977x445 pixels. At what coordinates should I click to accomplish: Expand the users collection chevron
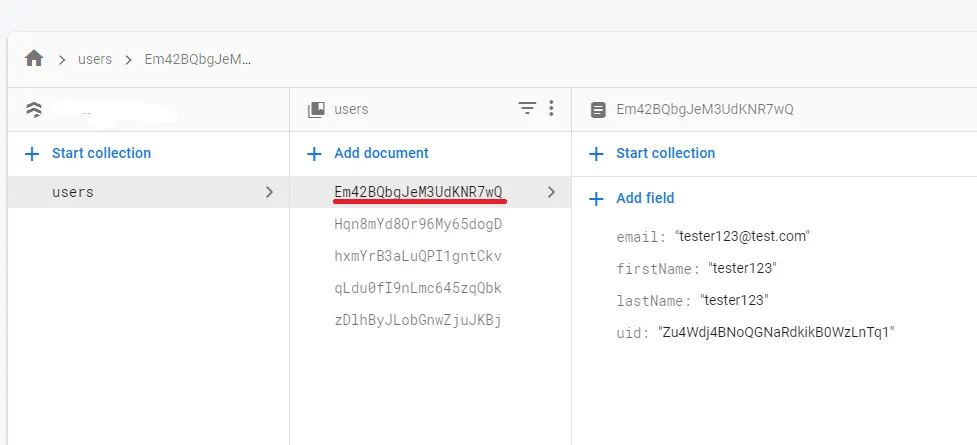coord(268,192)
